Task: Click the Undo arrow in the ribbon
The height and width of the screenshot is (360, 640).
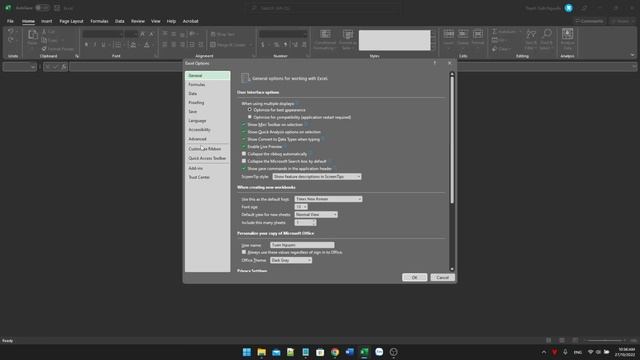Action: tap(11, 31)
